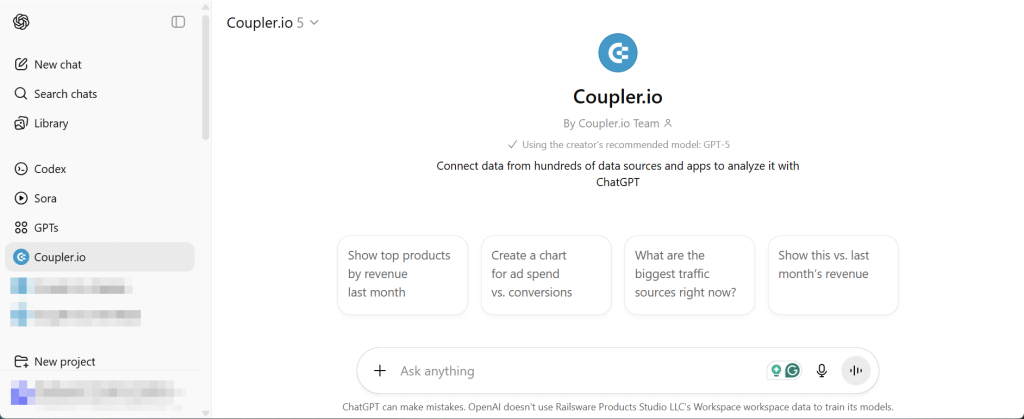
Task: Select Coupler.io in the sidebar
Action: [x=59, y=257]
